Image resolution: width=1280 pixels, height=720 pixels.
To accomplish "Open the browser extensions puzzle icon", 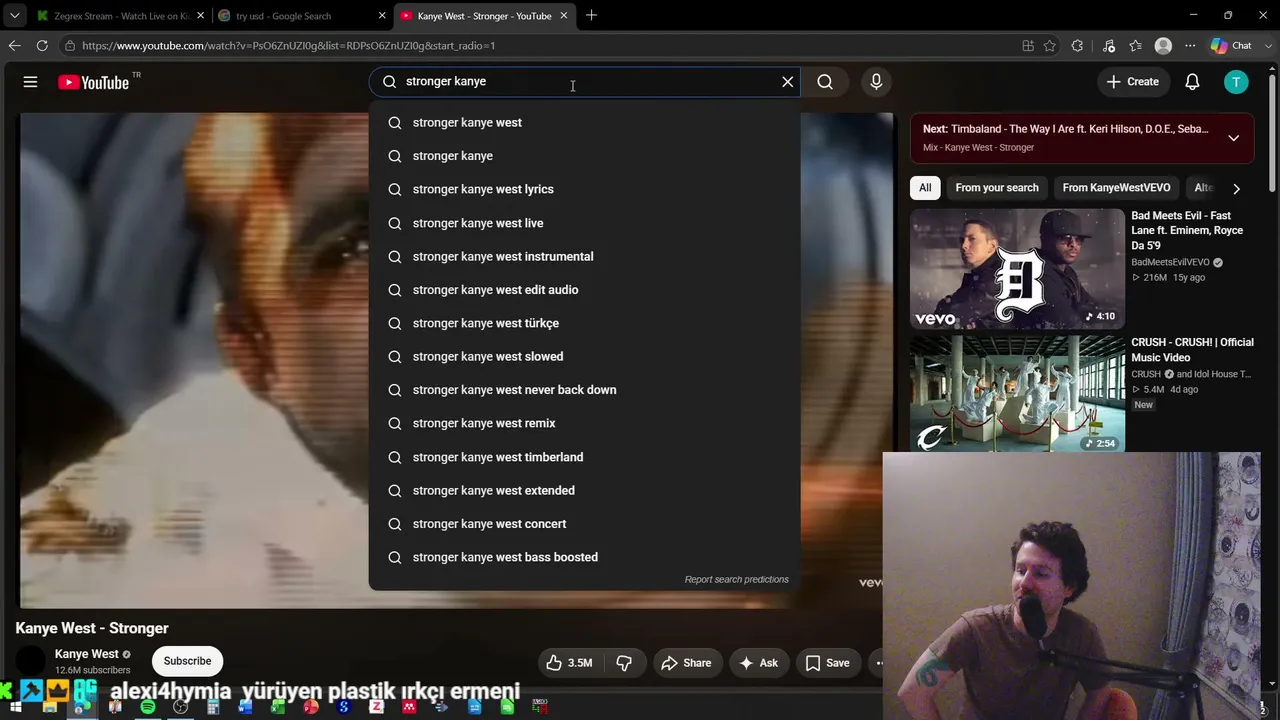I will [x=1077, y=46].
